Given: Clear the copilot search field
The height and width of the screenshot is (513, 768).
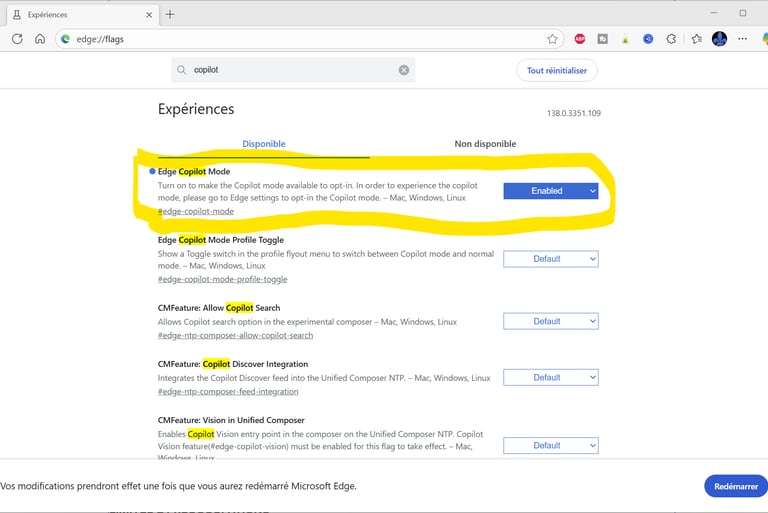Looking at the screenshot, I should [x=404, y=70].
